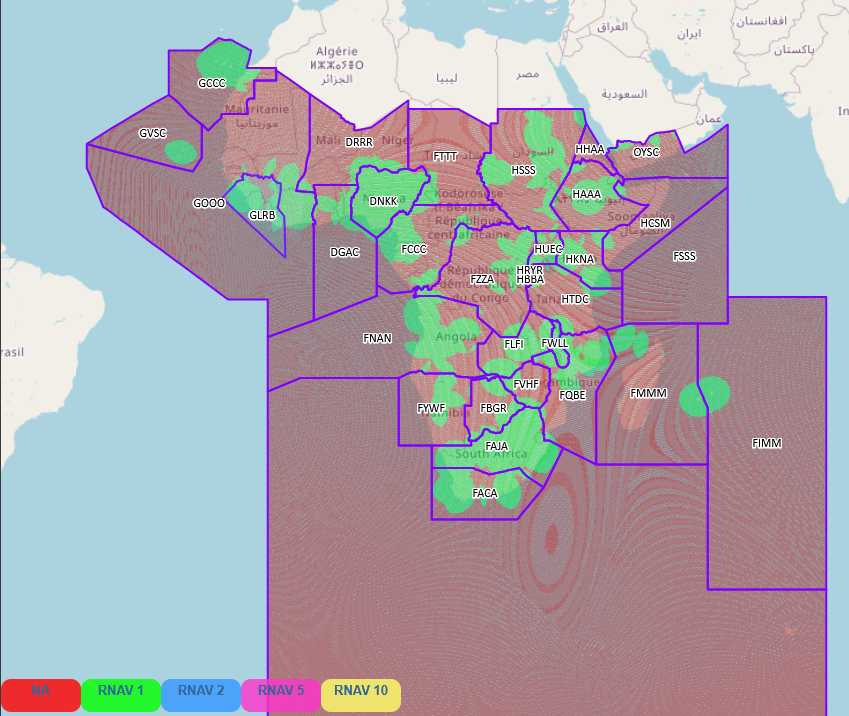Click the FSSS region label
Image resolution: width=849 pixels, height=716 pixels.
point(684,256)
